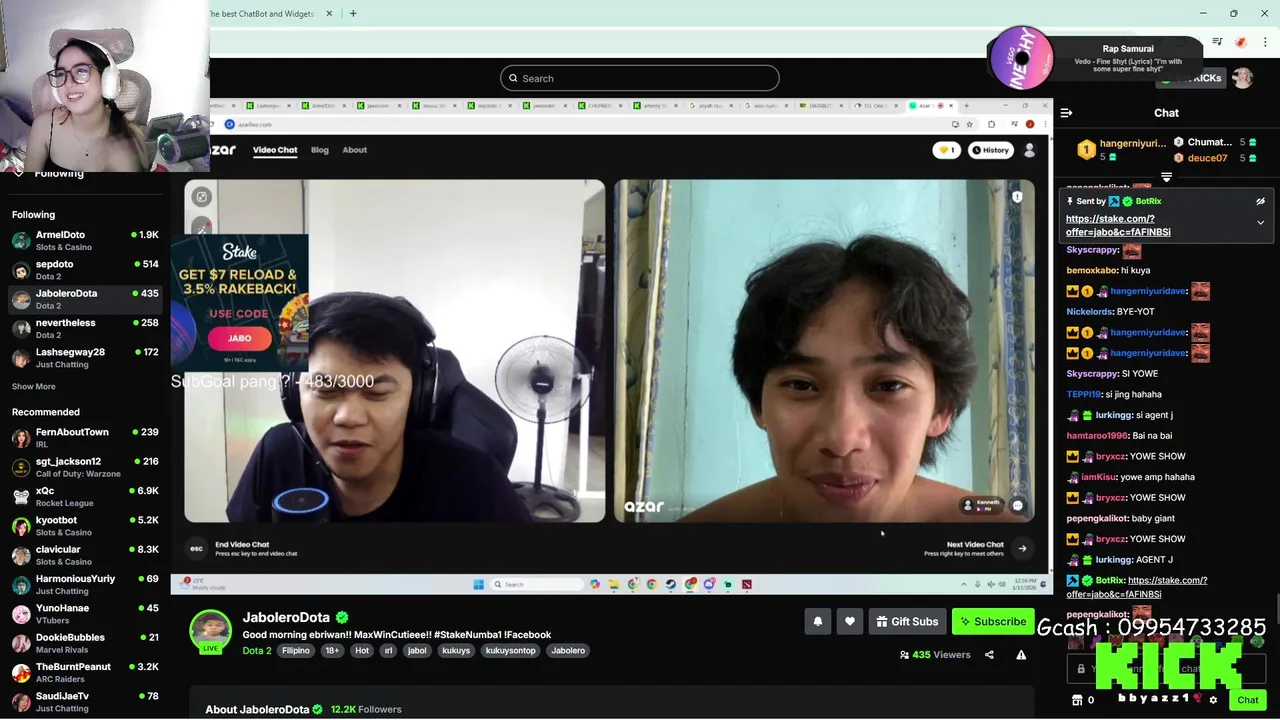Click BotRix stake.com link in chat
The image size is (1280, 720).
1137,587
